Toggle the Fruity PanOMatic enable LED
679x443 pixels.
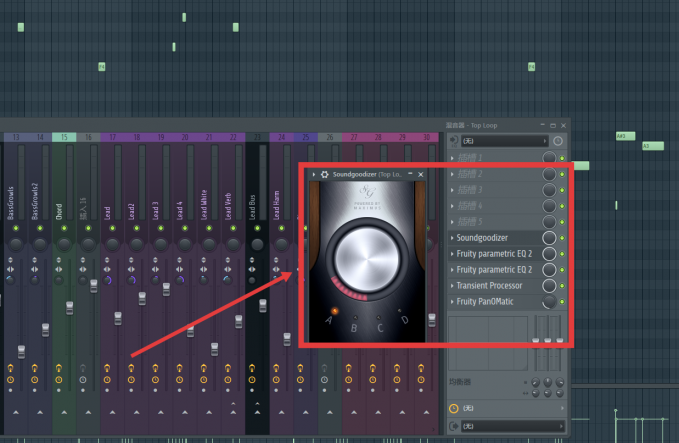pyautogui.click(x=562, y=302)
